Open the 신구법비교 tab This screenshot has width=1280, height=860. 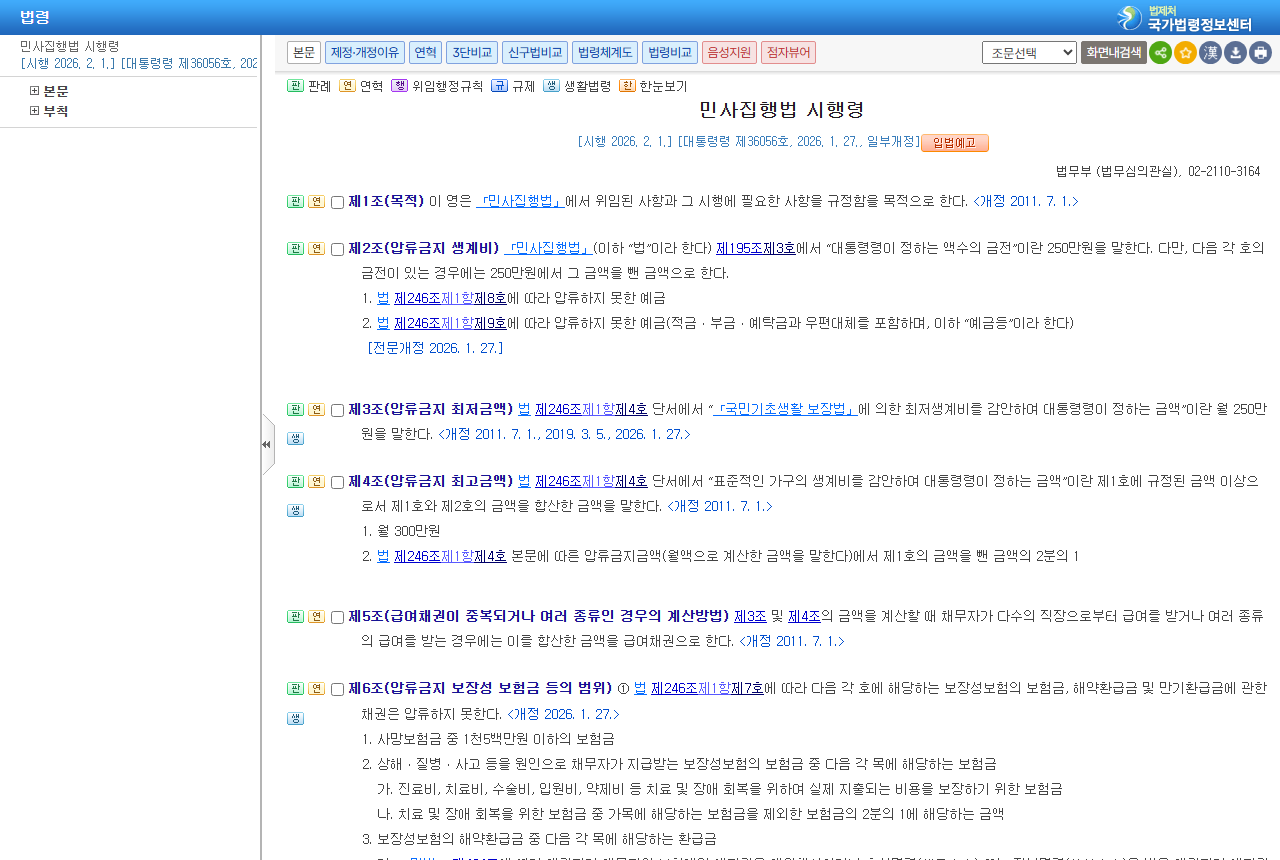[534, 52]
